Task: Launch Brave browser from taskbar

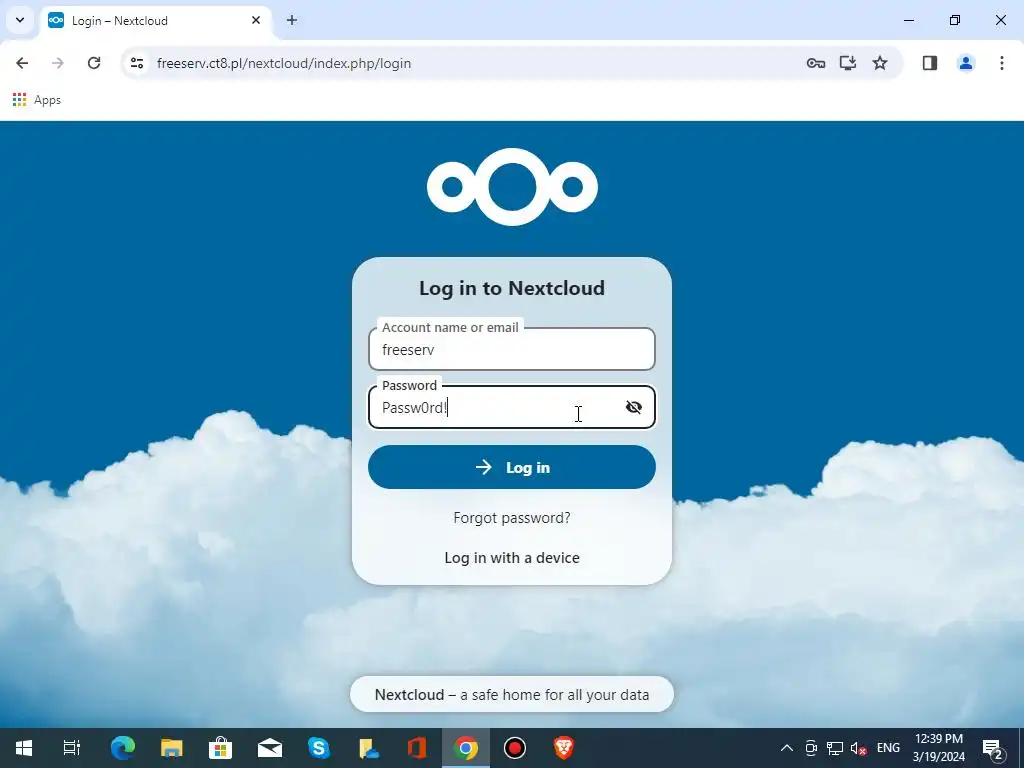Action: point(564,748)
